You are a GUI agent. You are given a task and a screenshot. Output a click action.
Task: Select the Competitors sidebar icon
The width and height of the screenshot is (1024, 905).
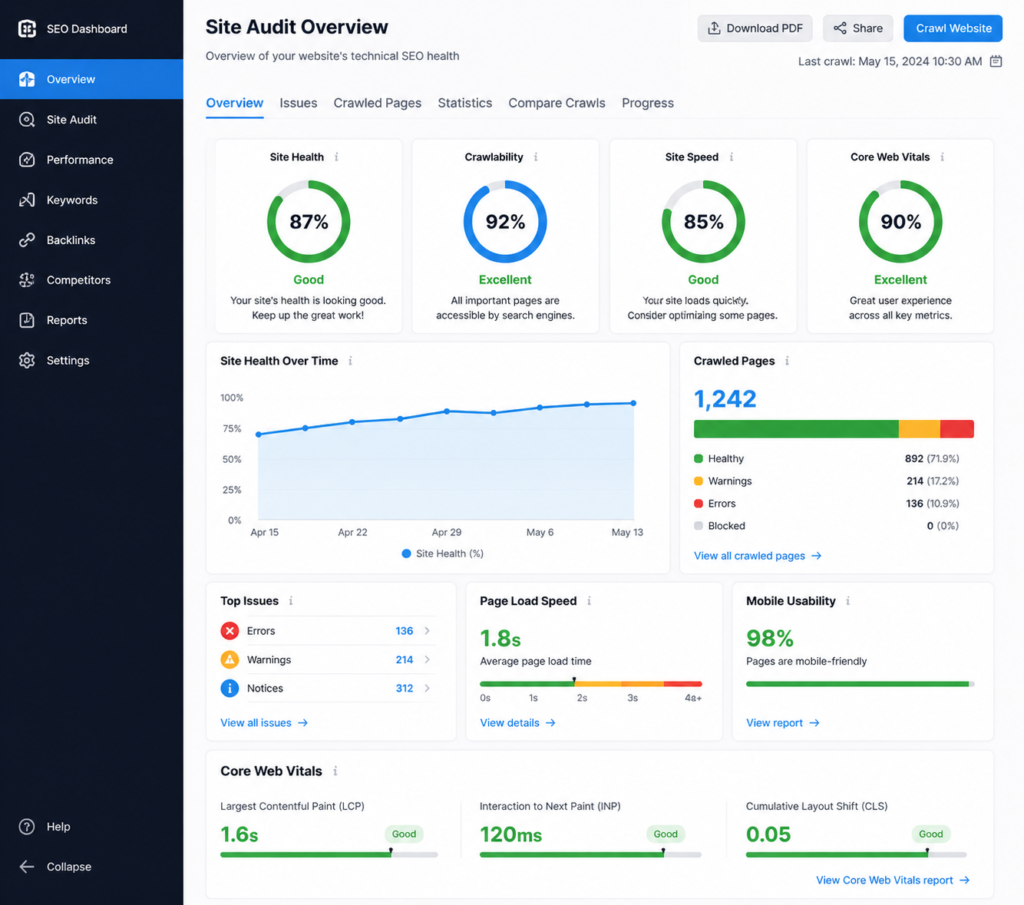[x=29, y=279]
